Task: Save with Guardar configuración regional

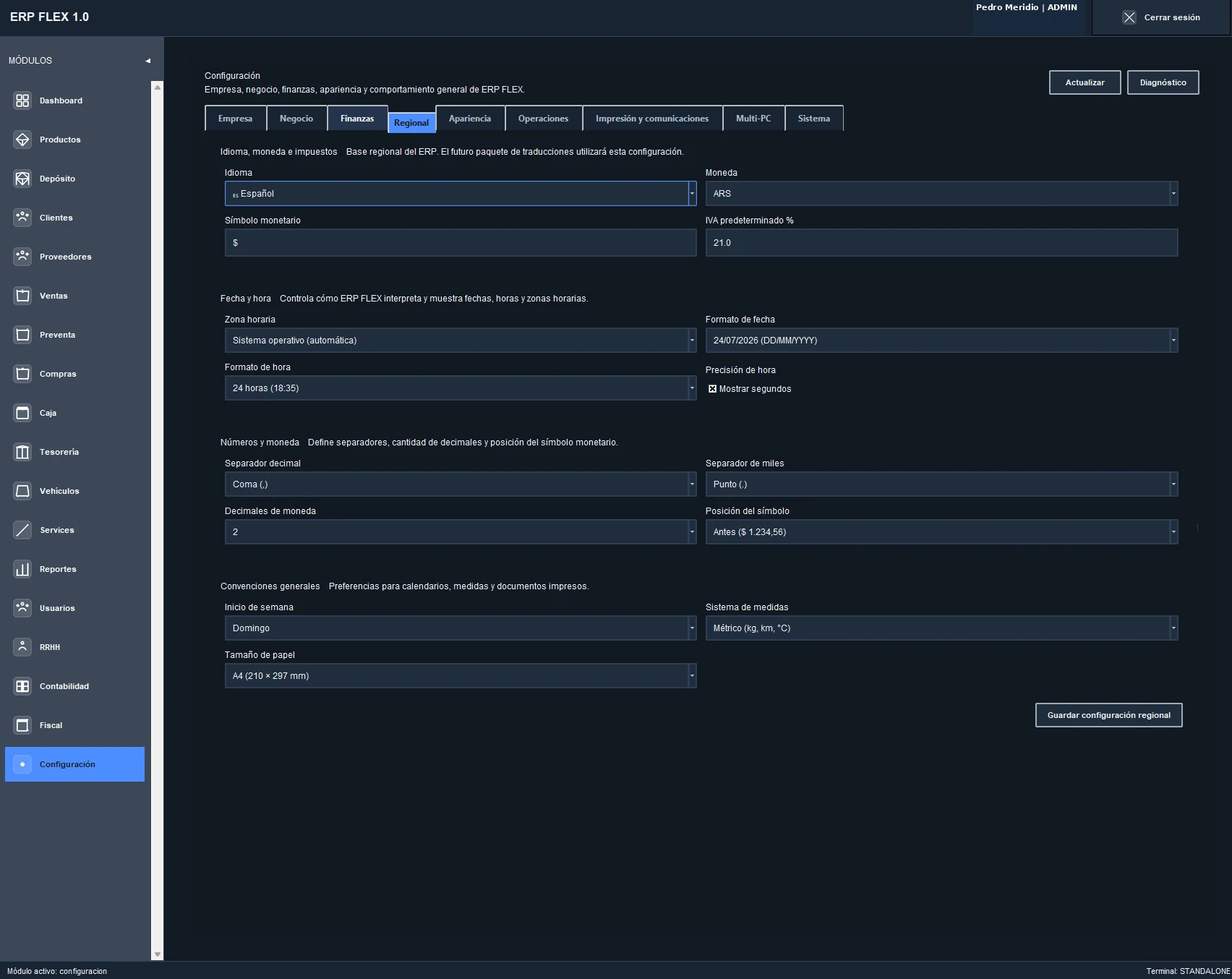Action: tap(1108, 715)
